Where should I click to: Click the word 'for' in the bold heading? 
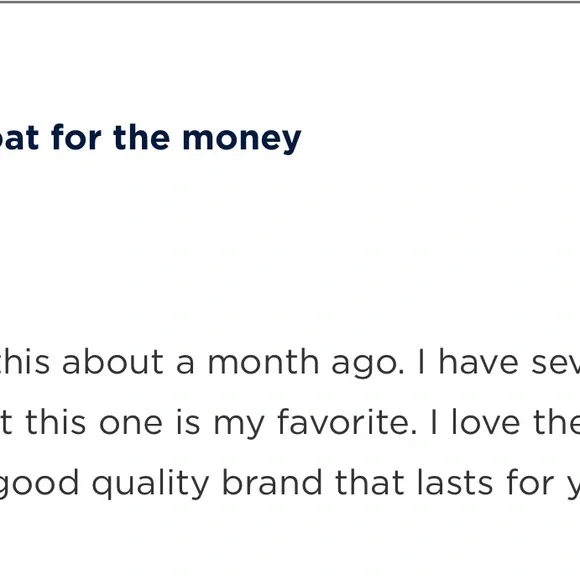tap(76, 137)
